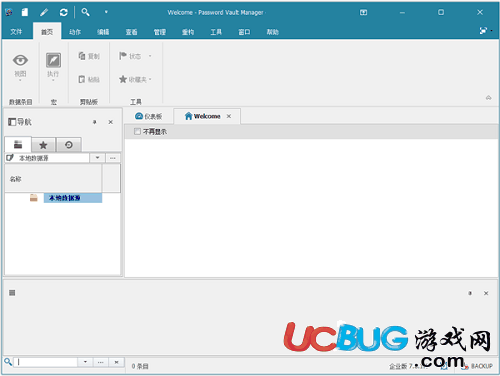Collapse the ribbon with the corner arrow
The height and width of the screenshot is (376, 500).
[488, 98]
